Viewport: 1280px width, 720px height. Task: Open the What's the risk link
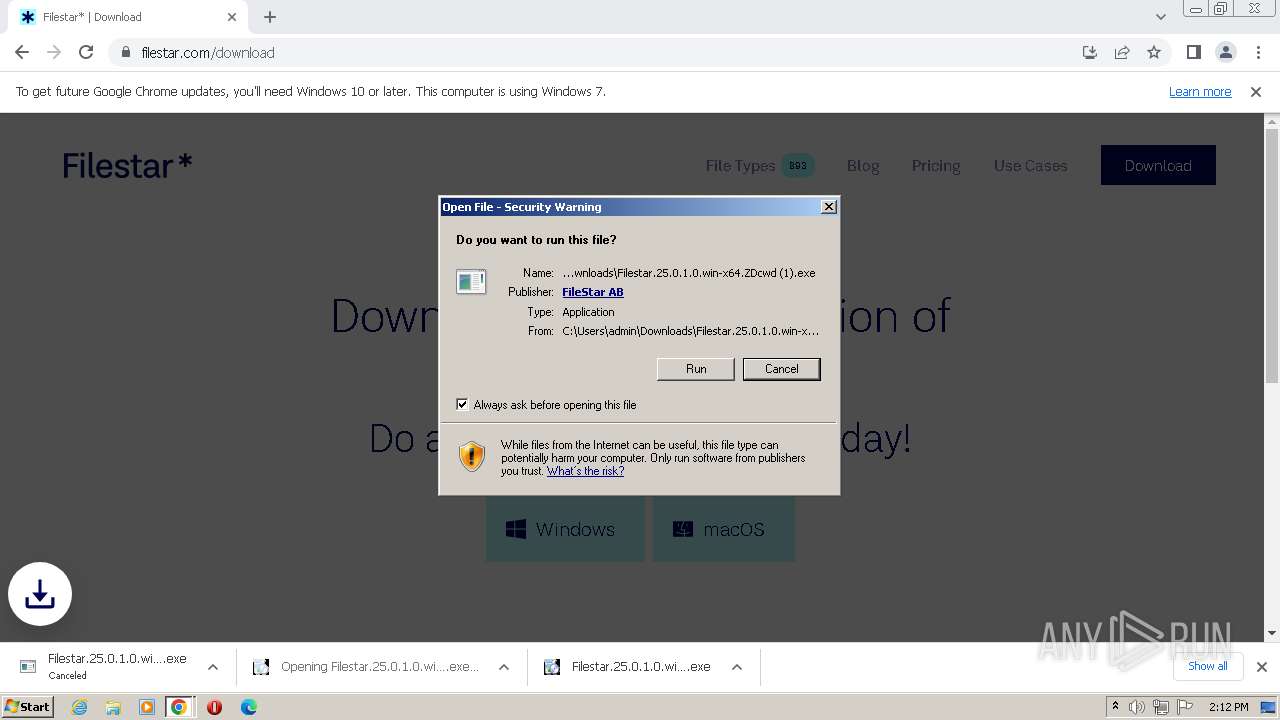click(585, 471)
